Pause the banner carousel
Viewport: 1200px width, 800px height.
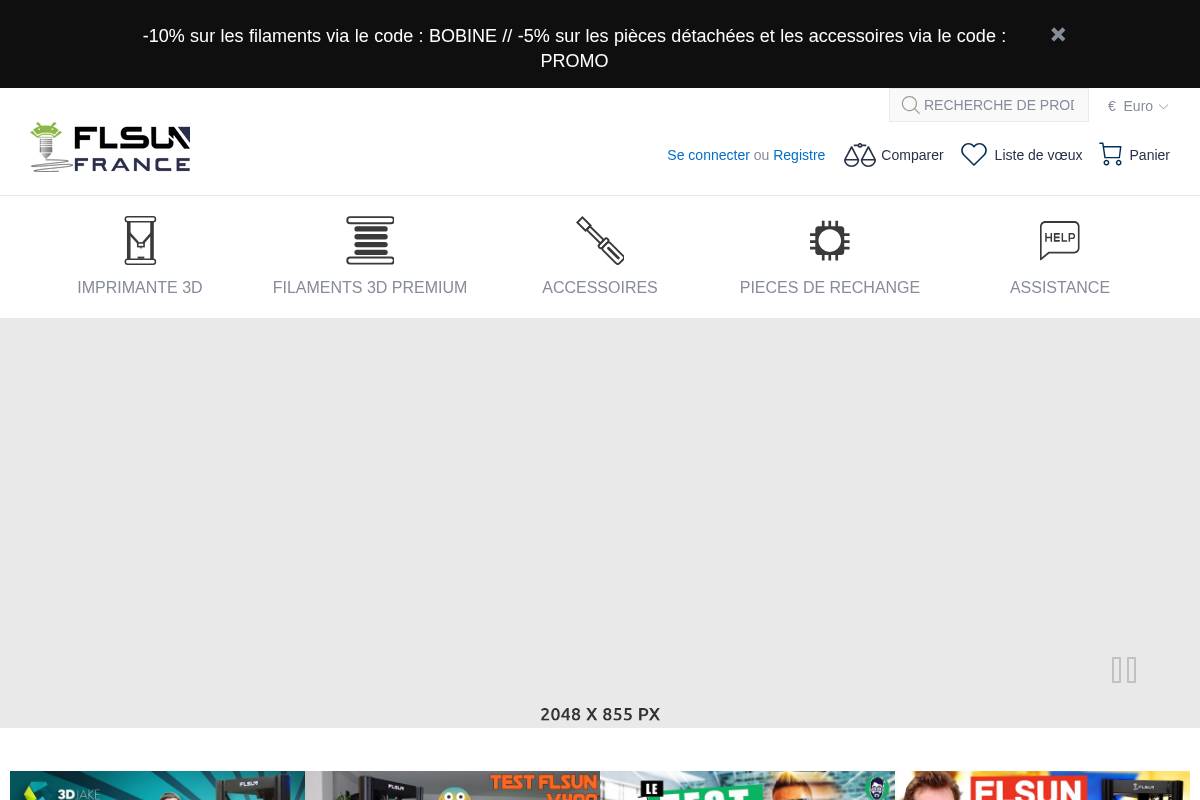click(x=1124, y=670)
